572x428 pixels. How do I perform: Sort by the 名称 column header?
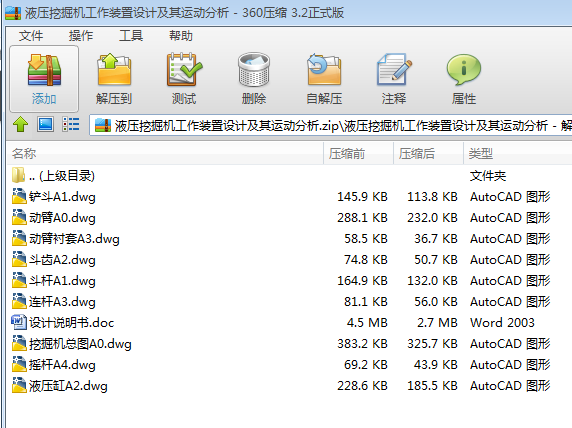click(165, 153)
